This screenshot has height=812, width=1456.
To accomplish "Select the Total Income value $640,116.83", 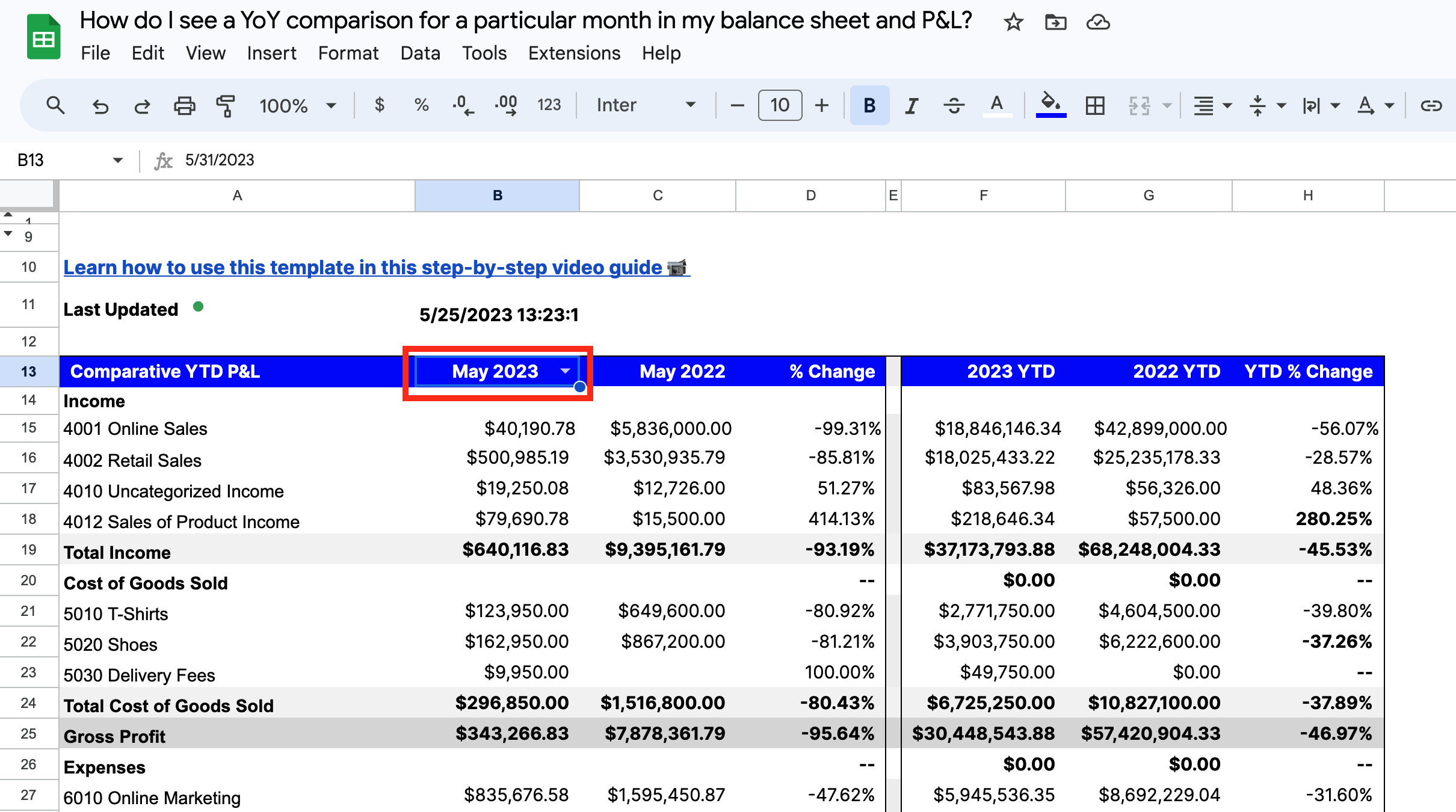I will point(515,550).
